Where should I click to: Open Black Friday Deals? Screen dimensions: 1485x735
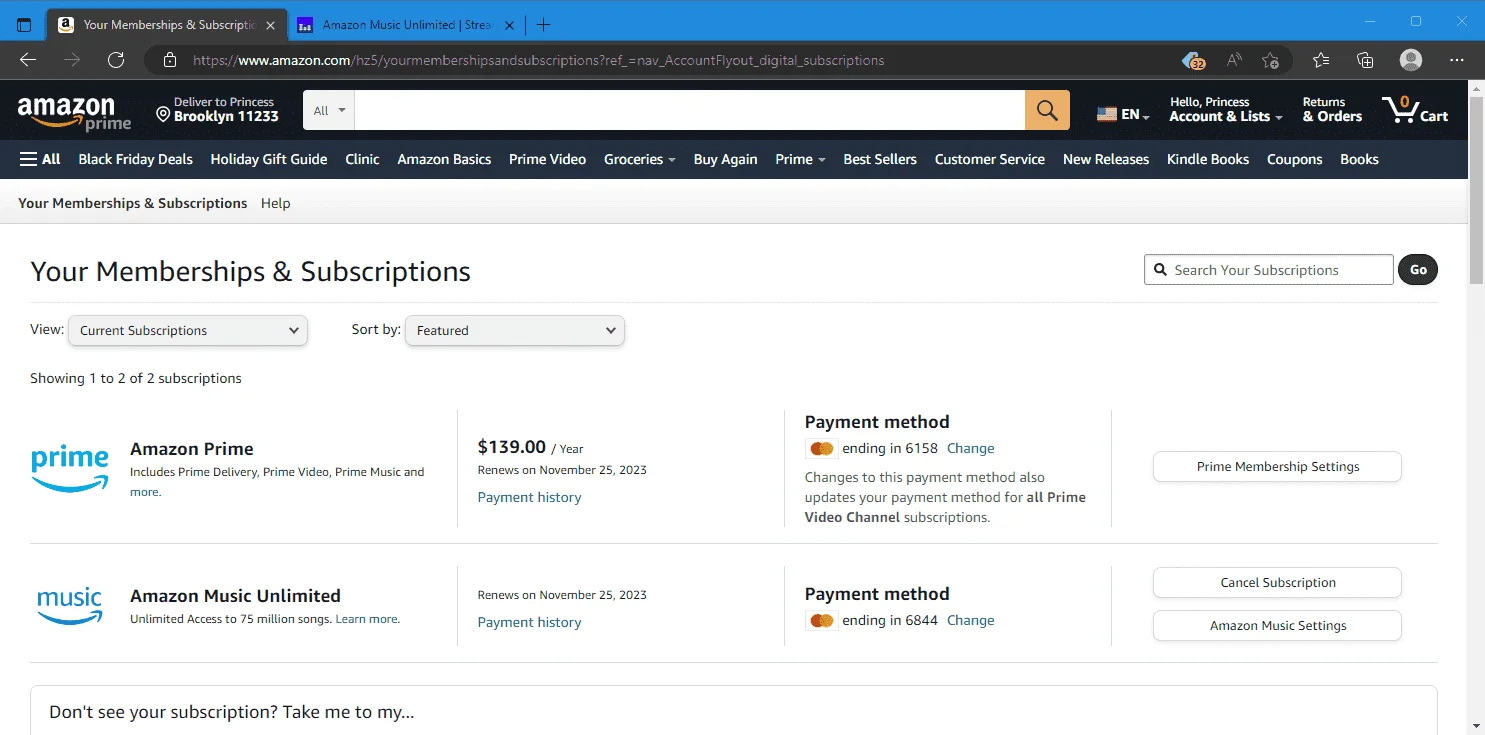(135, 159)
